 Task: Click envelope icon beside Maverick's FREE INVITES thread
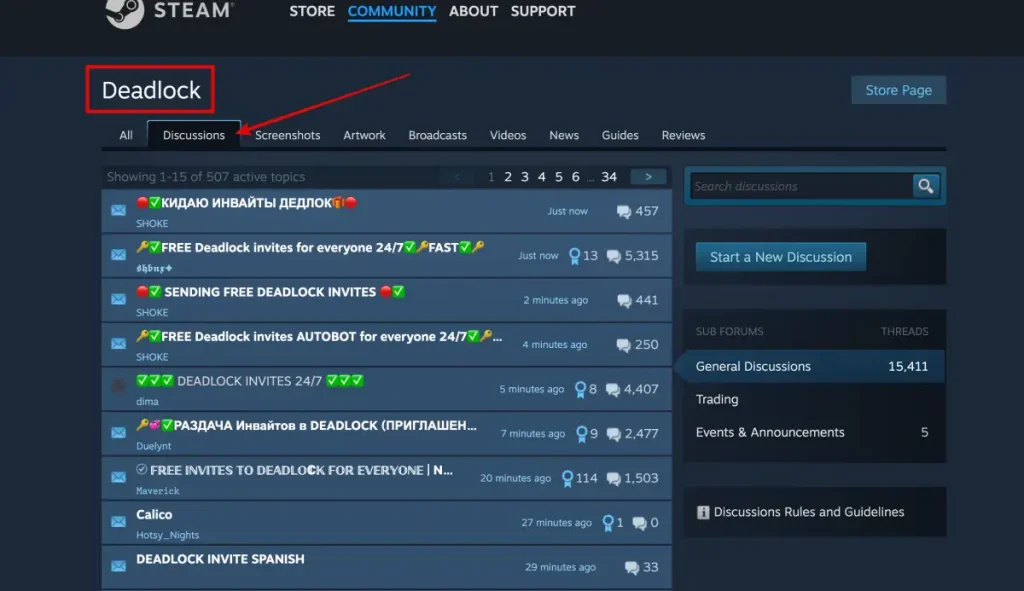(118, 477)
